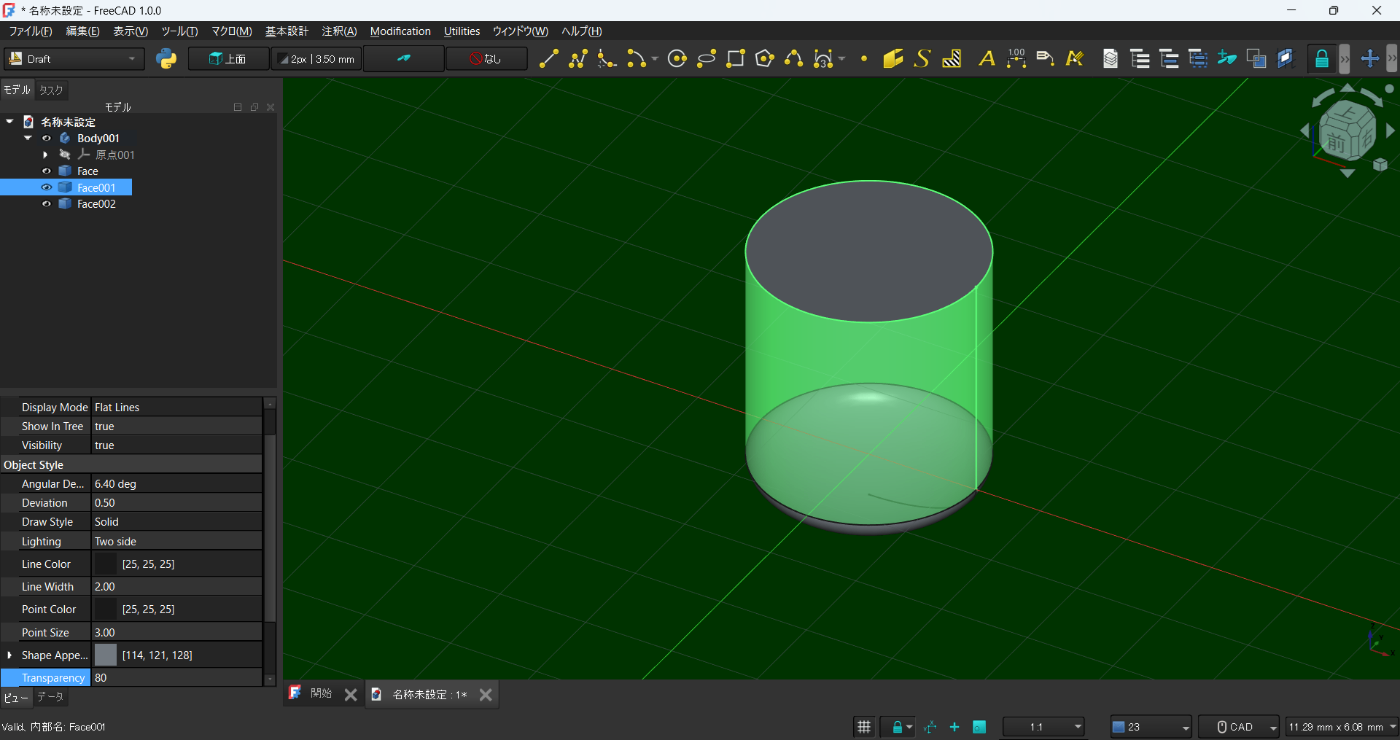Expand the 原点001 tree node
Screen dimensions: 1400x740
click(x=45, y=155)
